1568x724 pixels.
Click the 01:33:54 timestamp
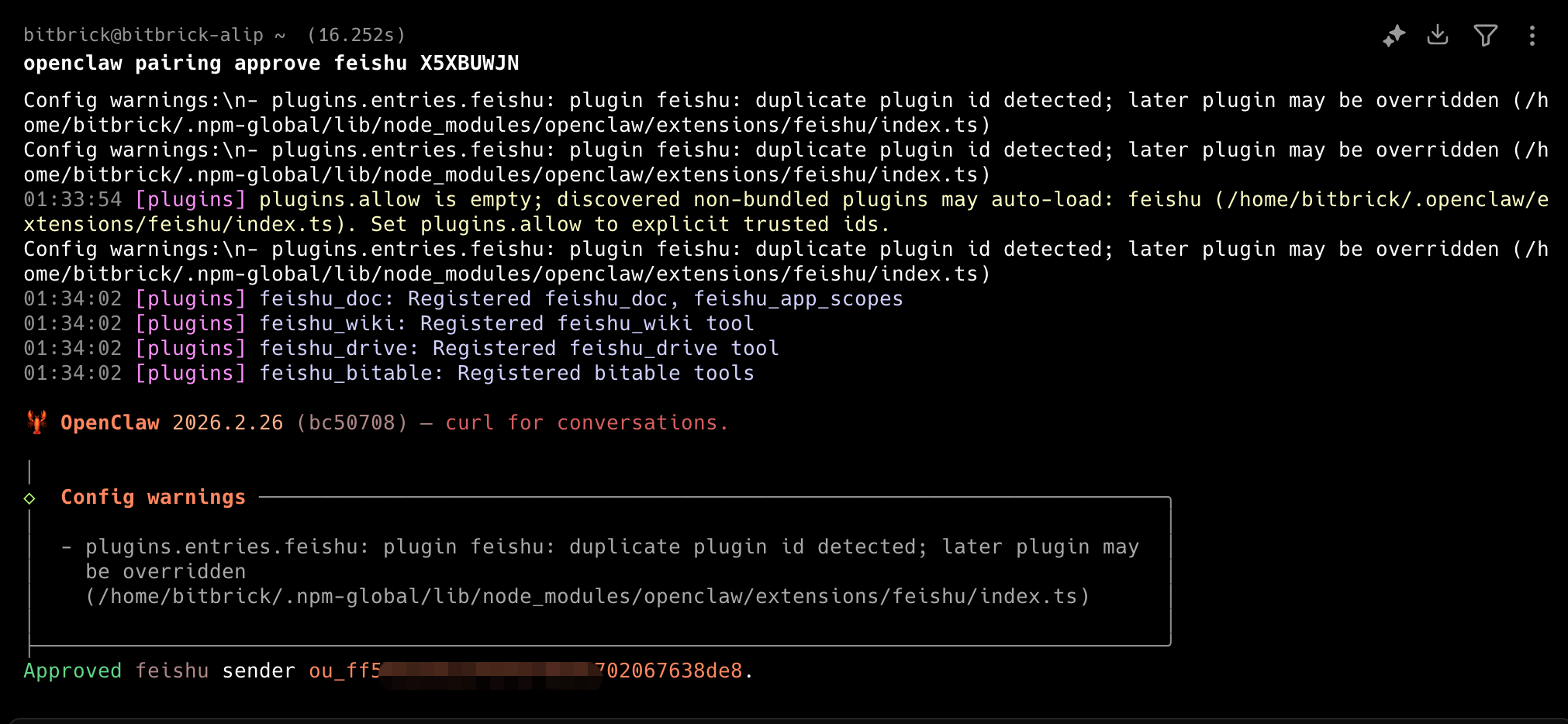pos(72,199)
